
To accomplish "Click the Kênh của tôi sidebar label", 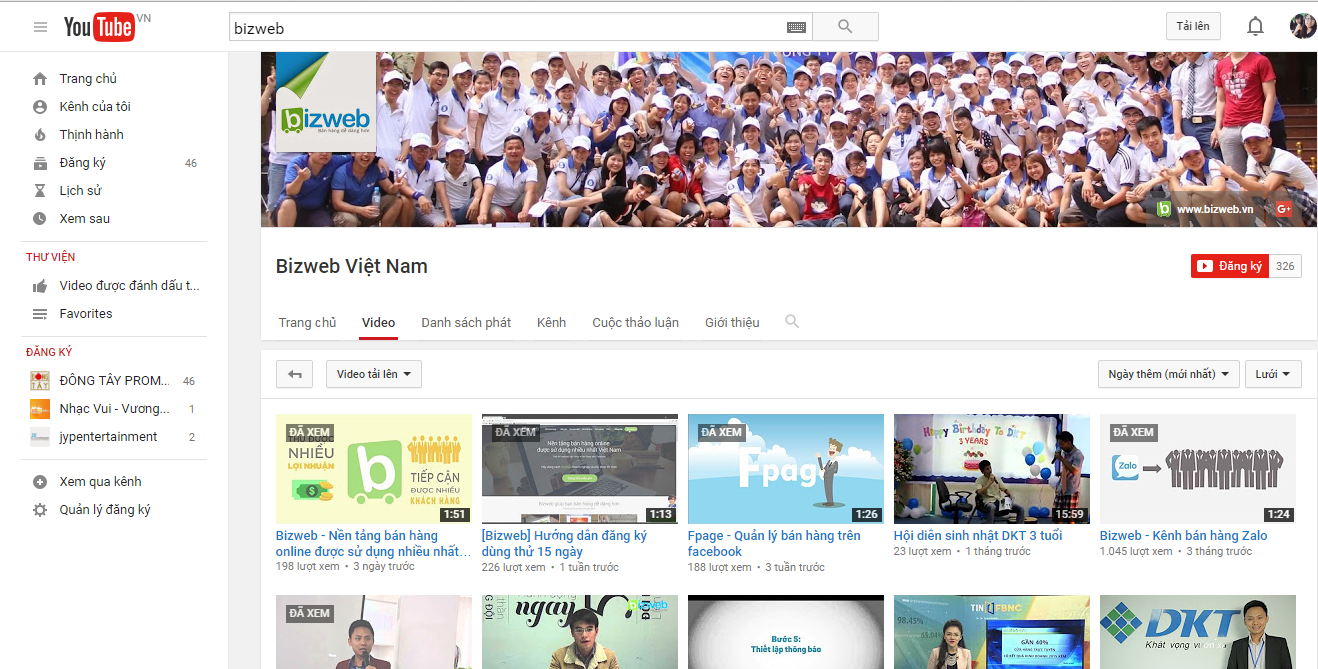I will point(95,107).
